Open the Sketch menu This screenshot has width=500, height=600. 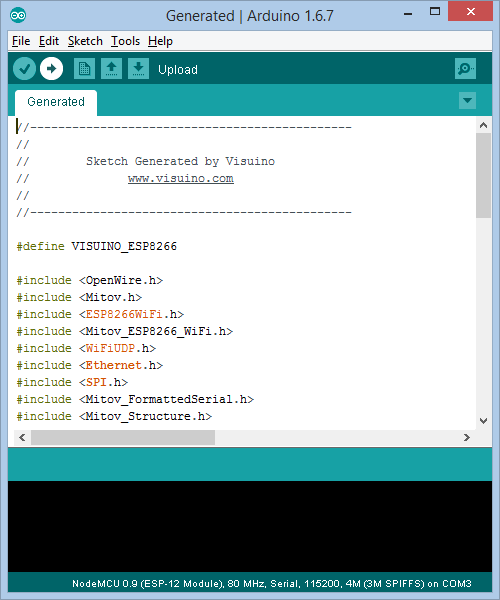pyautogui.click(x=85, y=41)
